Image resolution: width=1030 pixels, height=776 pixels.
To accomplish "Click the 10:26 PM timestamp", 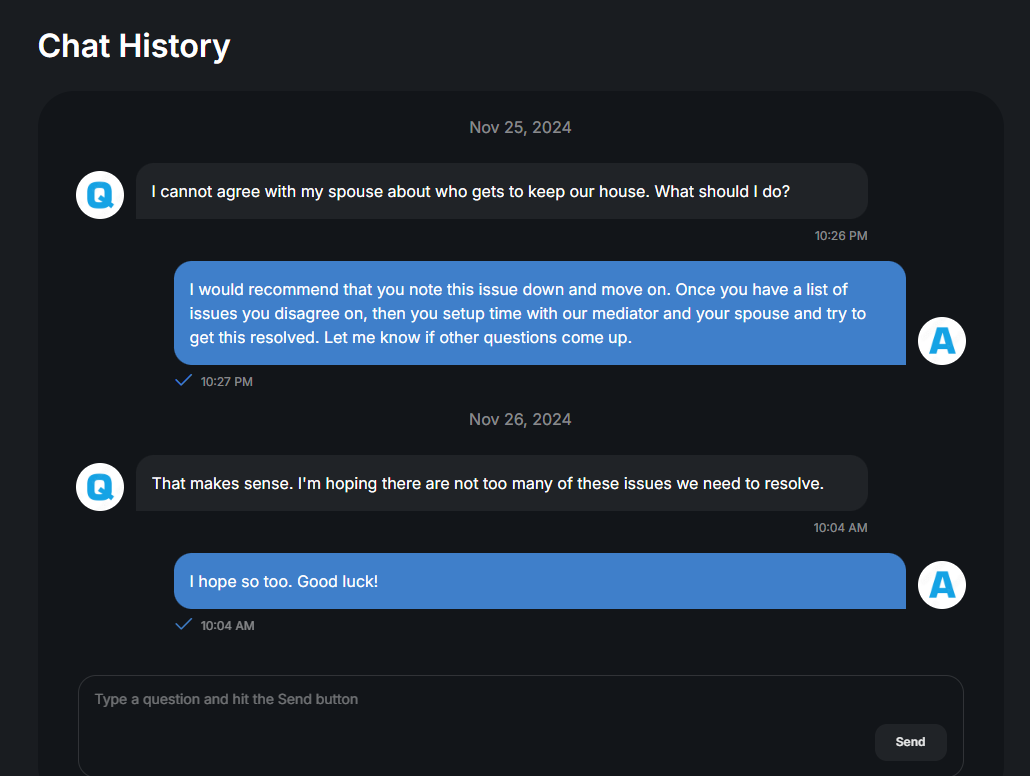I will [841, 236].
